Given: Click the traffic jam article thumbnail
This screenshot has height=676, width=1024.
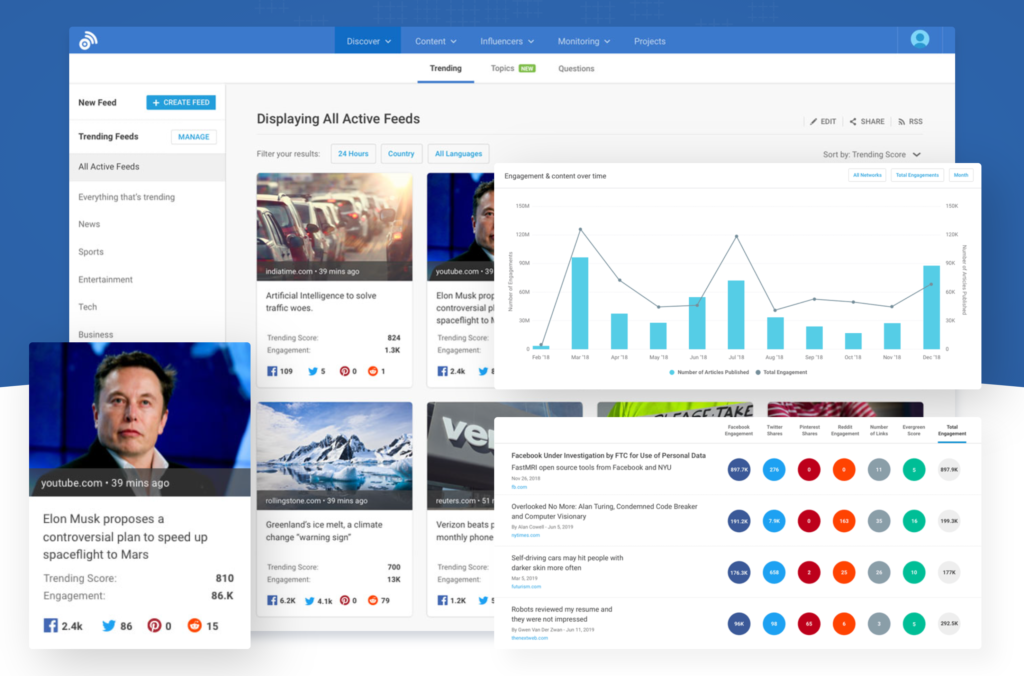Looking at the screenshot, I should click(334, 227).
